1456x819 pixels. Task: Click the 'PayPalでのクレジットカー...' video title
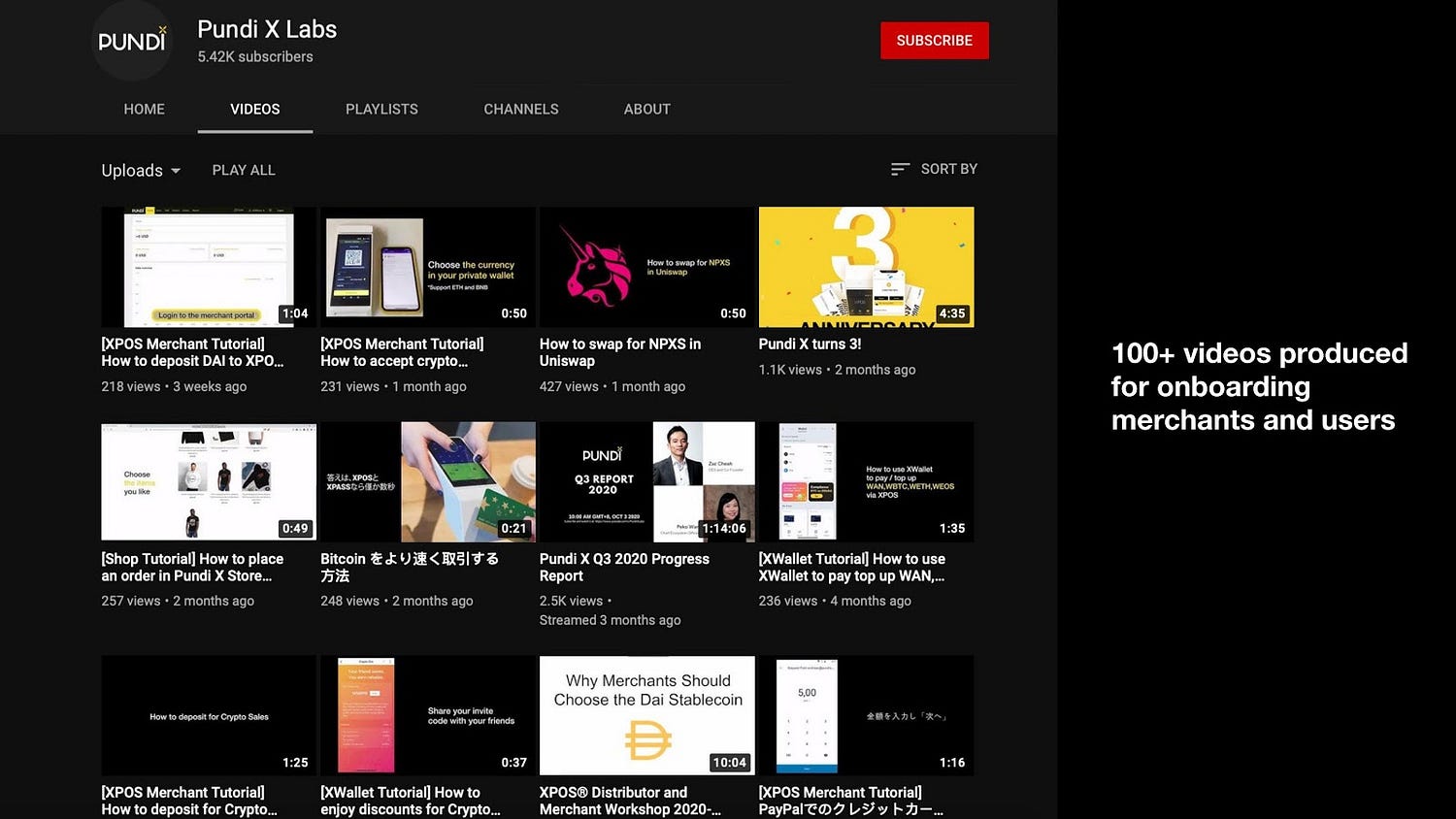tap(851, 801)
